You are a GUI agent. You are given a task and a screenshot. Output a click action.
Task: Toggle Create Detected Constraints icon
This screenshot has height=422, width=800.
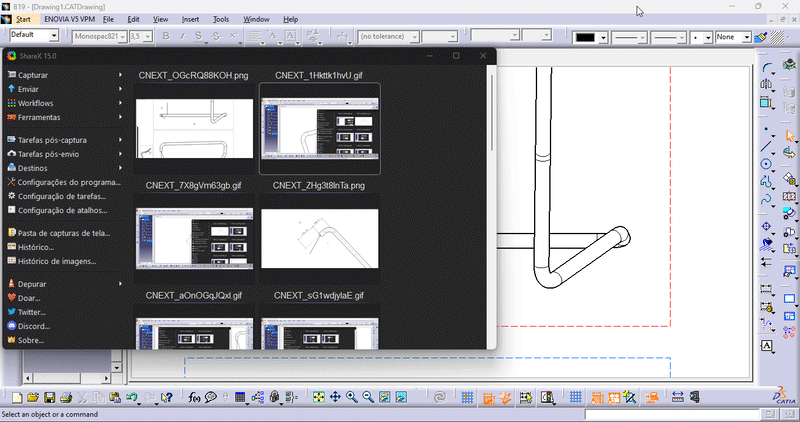[505, 397]
